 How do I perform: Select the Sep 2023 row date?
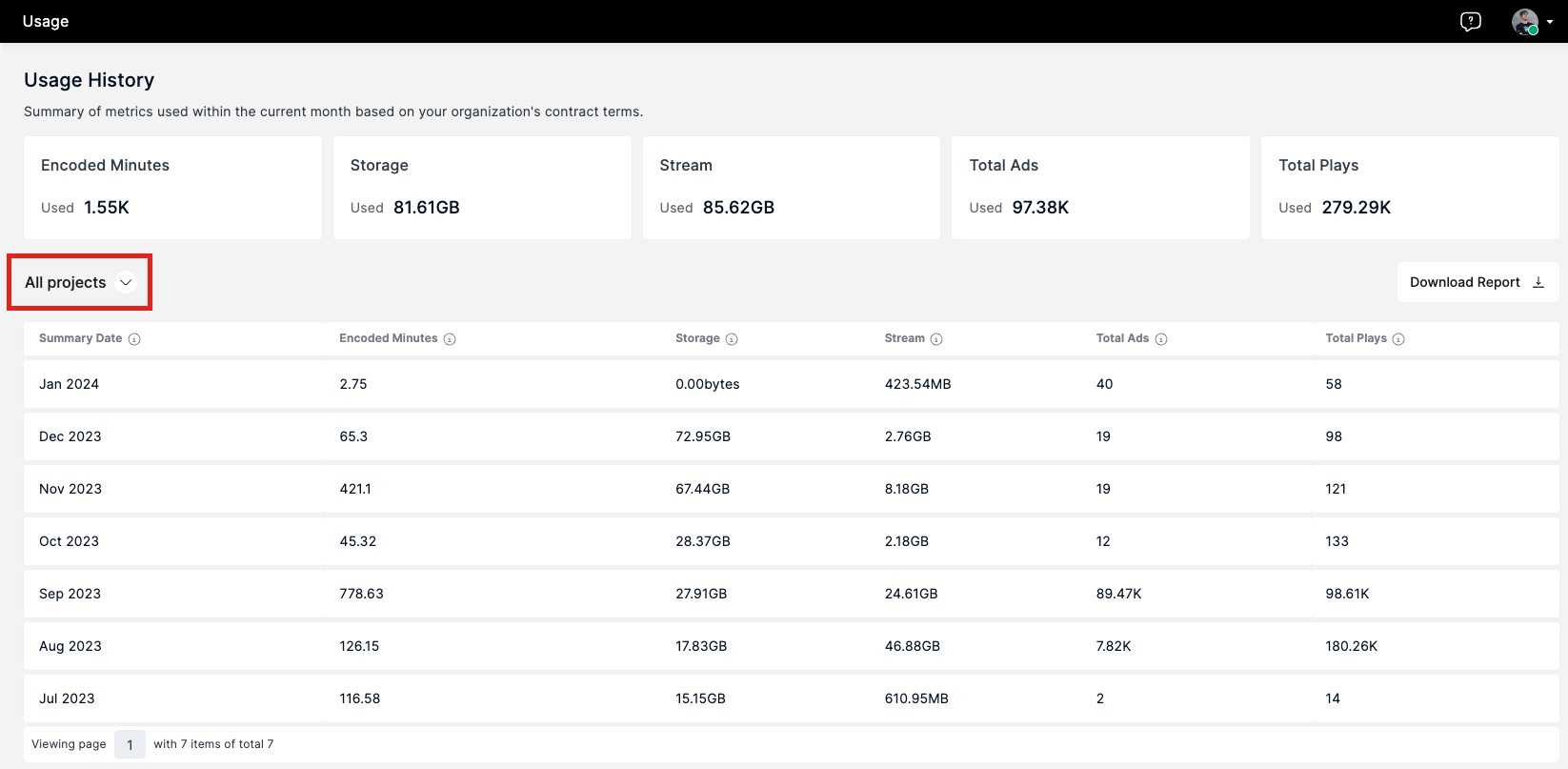70,594
